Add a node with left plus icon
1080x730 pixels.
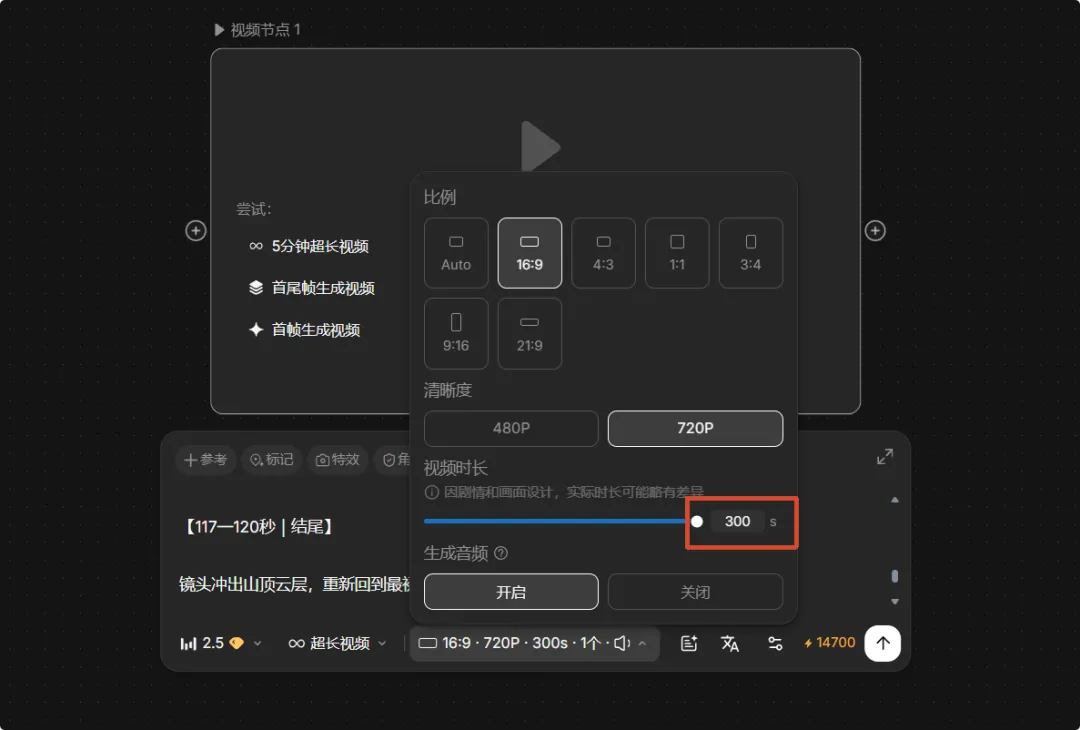pos(196,231)
